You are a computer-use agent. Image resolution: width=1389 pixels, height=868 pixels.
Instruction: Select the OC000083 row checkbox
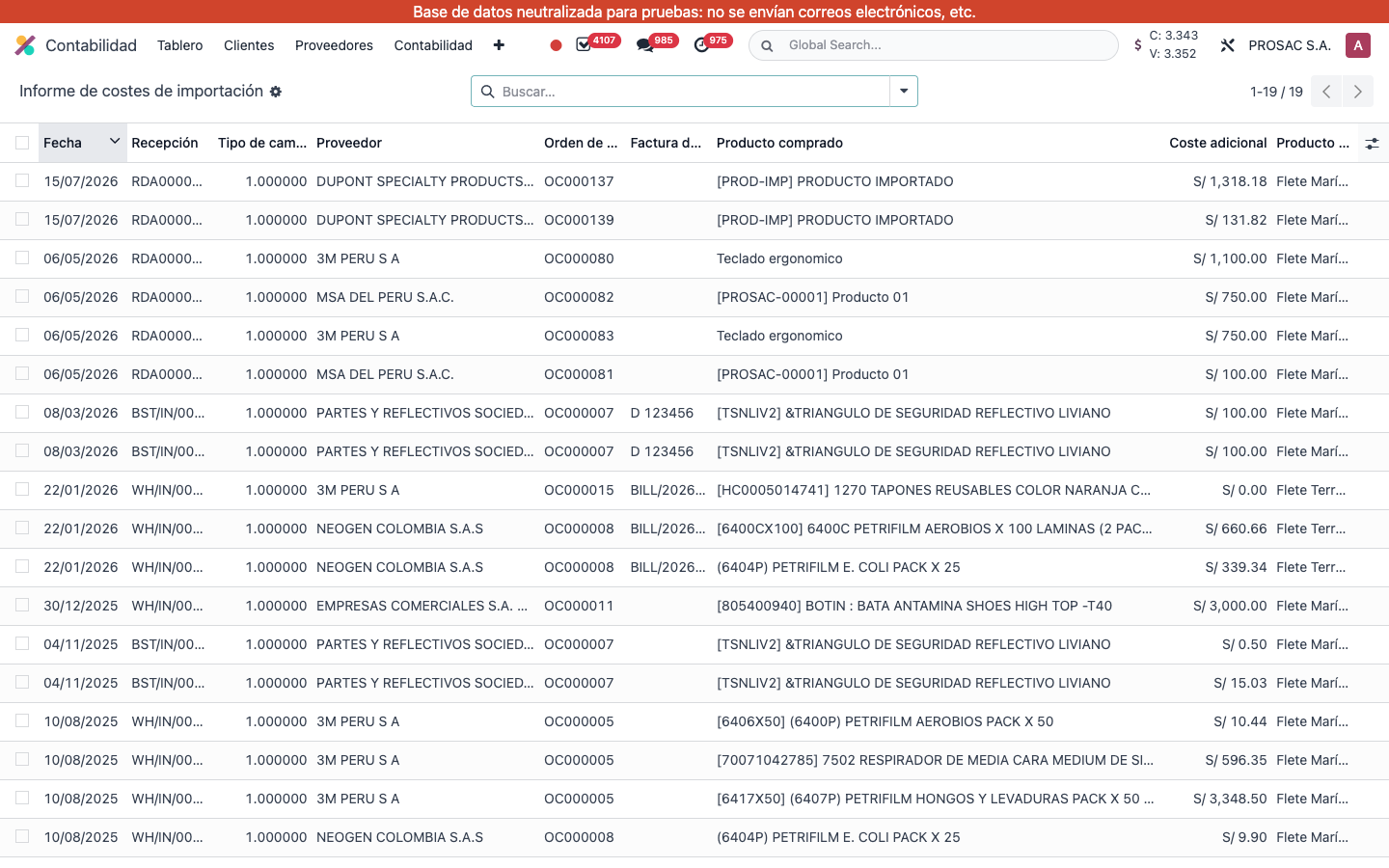tap(22, 335)
